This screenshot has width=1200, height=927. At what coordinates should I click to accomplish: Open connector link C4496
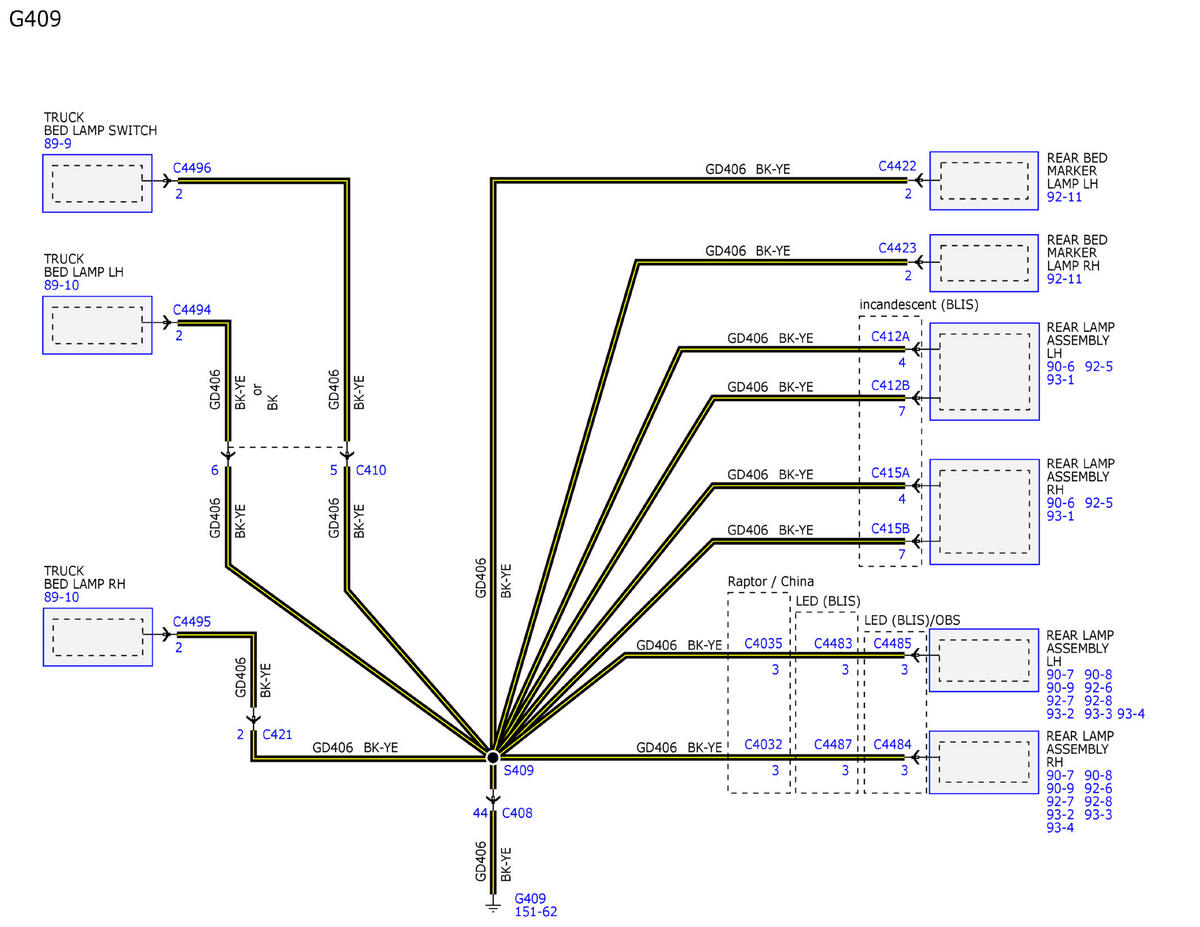pyautogui.click(x=192, y=168)
